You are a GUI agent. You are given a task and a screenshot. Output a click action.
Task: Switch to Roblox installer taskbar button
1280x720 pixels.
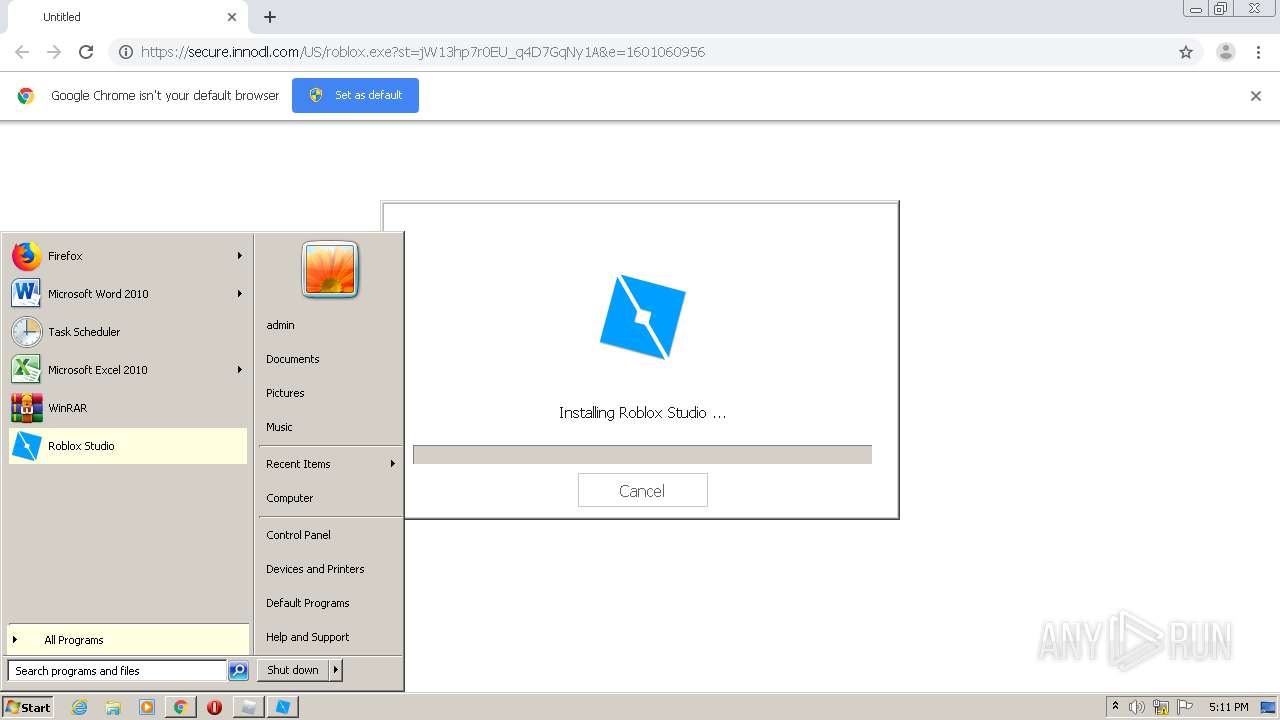[283, 707]
